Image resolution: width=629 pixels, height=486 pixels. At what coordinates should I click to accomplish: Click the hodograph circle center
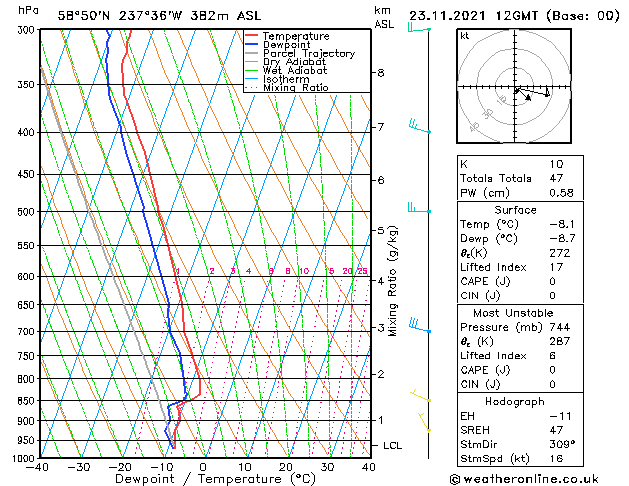point(515,87)
